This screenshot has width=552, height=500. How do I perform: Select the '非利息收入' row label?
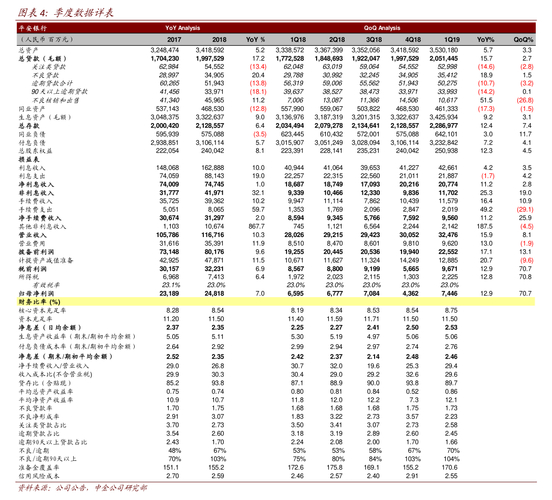point(36,193)
